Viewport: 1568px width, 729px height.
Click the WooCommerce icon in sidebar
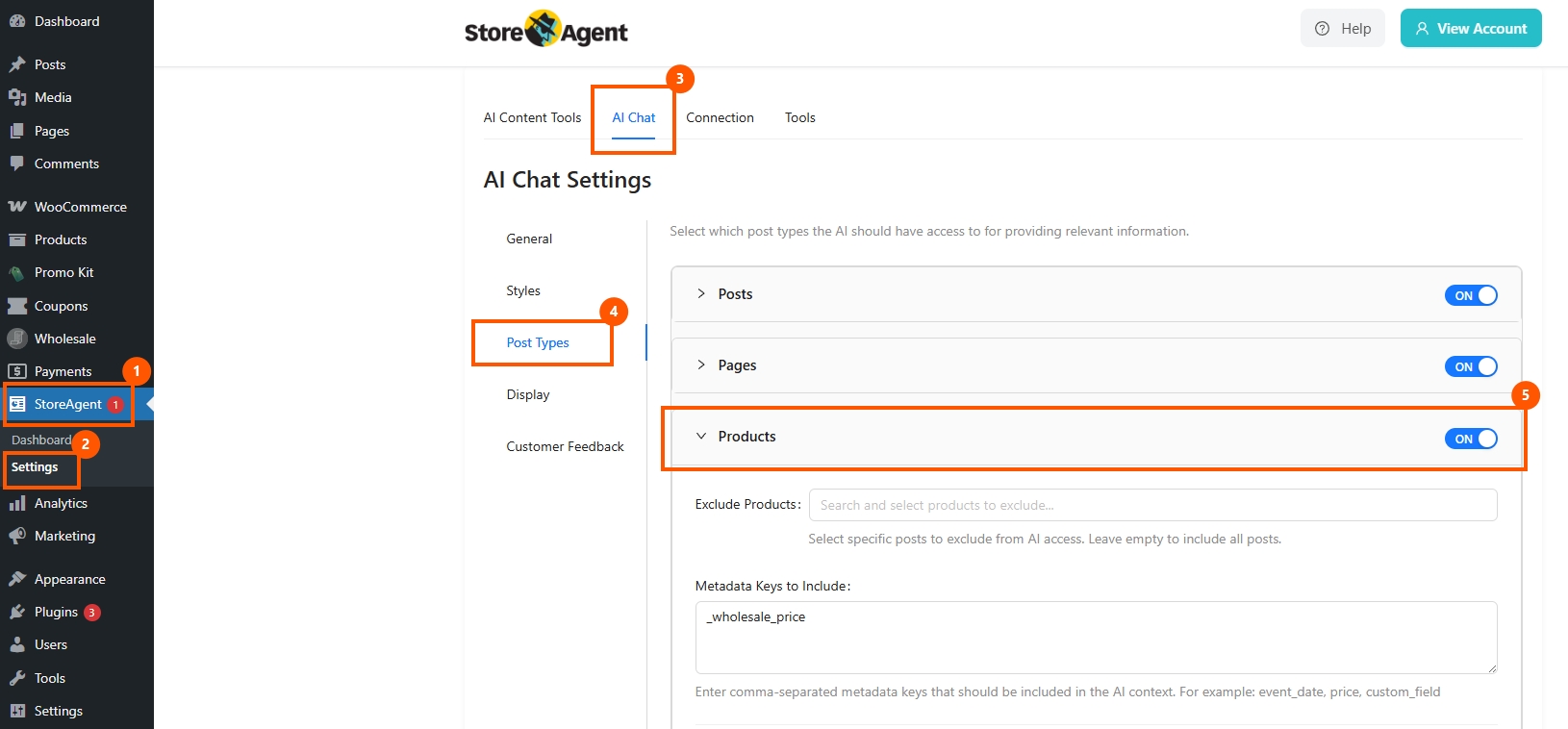pyautogui.click(x=17, y=207)
